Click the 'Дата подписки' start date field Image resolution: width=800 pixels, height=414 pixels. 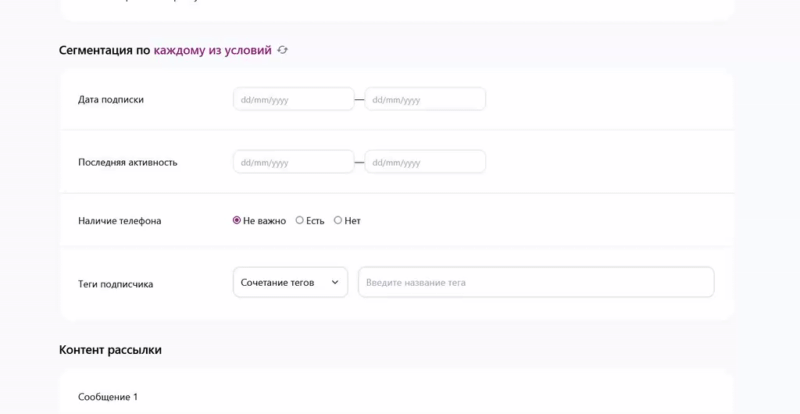click(x=294, y=99)
